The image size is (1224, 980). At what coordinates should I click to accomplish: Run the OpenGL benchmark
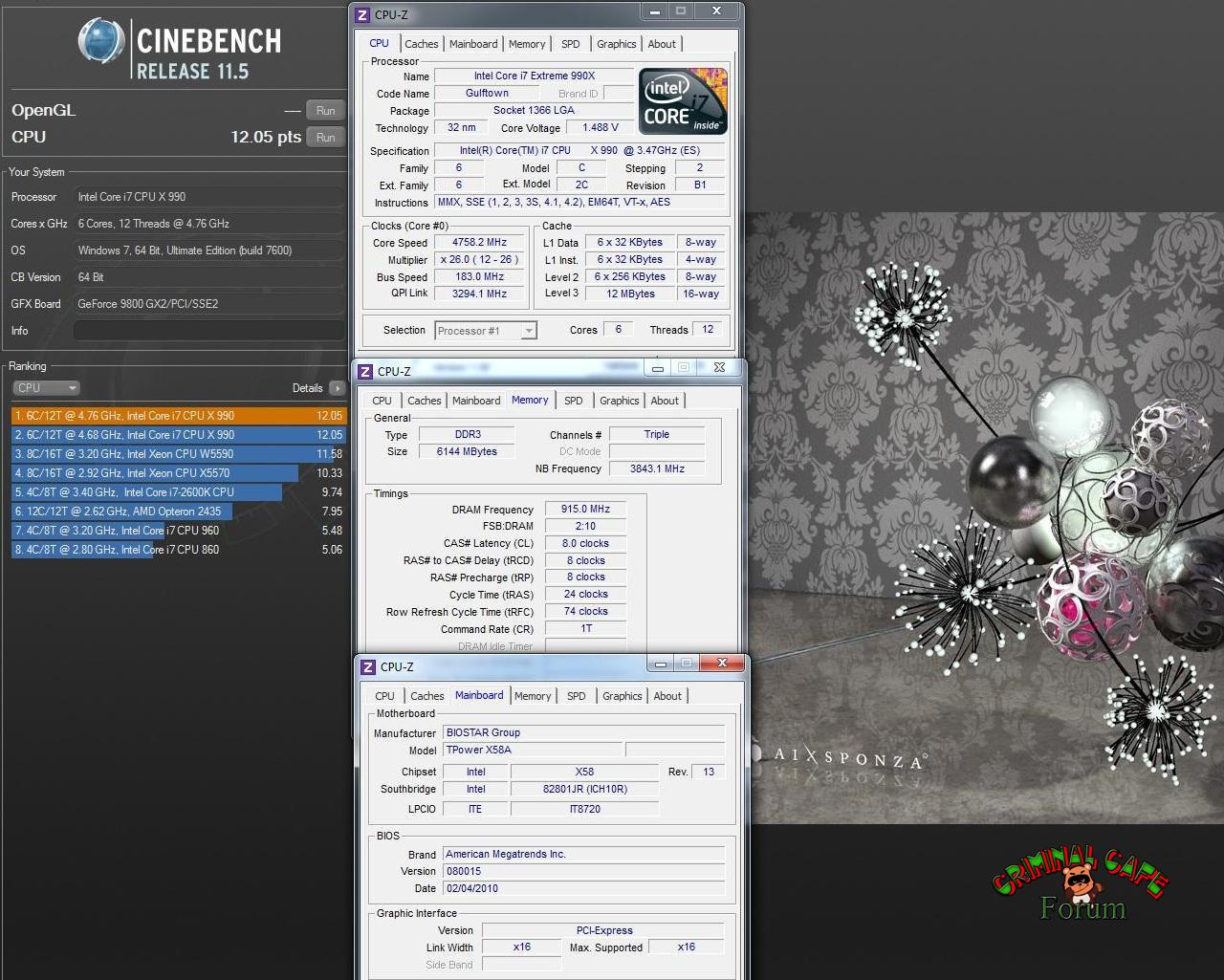coord(325,111)
